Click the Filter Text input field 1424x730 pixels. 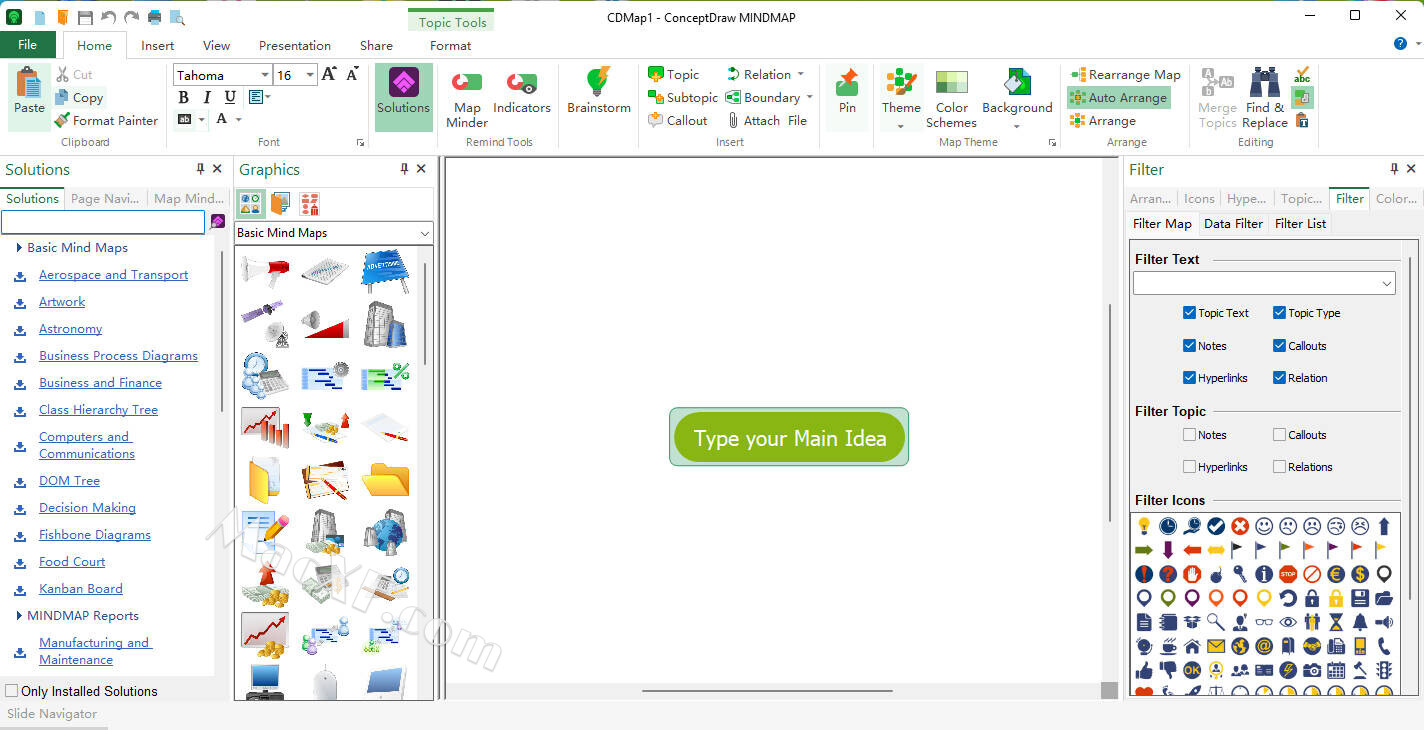pos(1256,284)
